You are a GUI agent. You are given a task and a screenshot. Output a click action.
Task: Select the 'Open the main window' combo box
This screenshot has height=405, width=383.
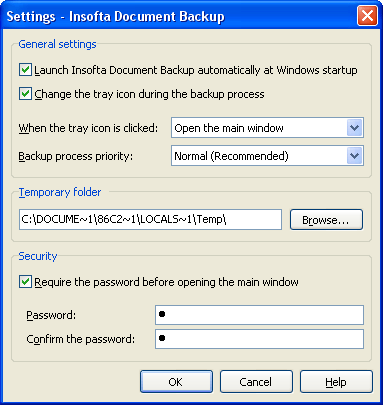pos(267,128)
